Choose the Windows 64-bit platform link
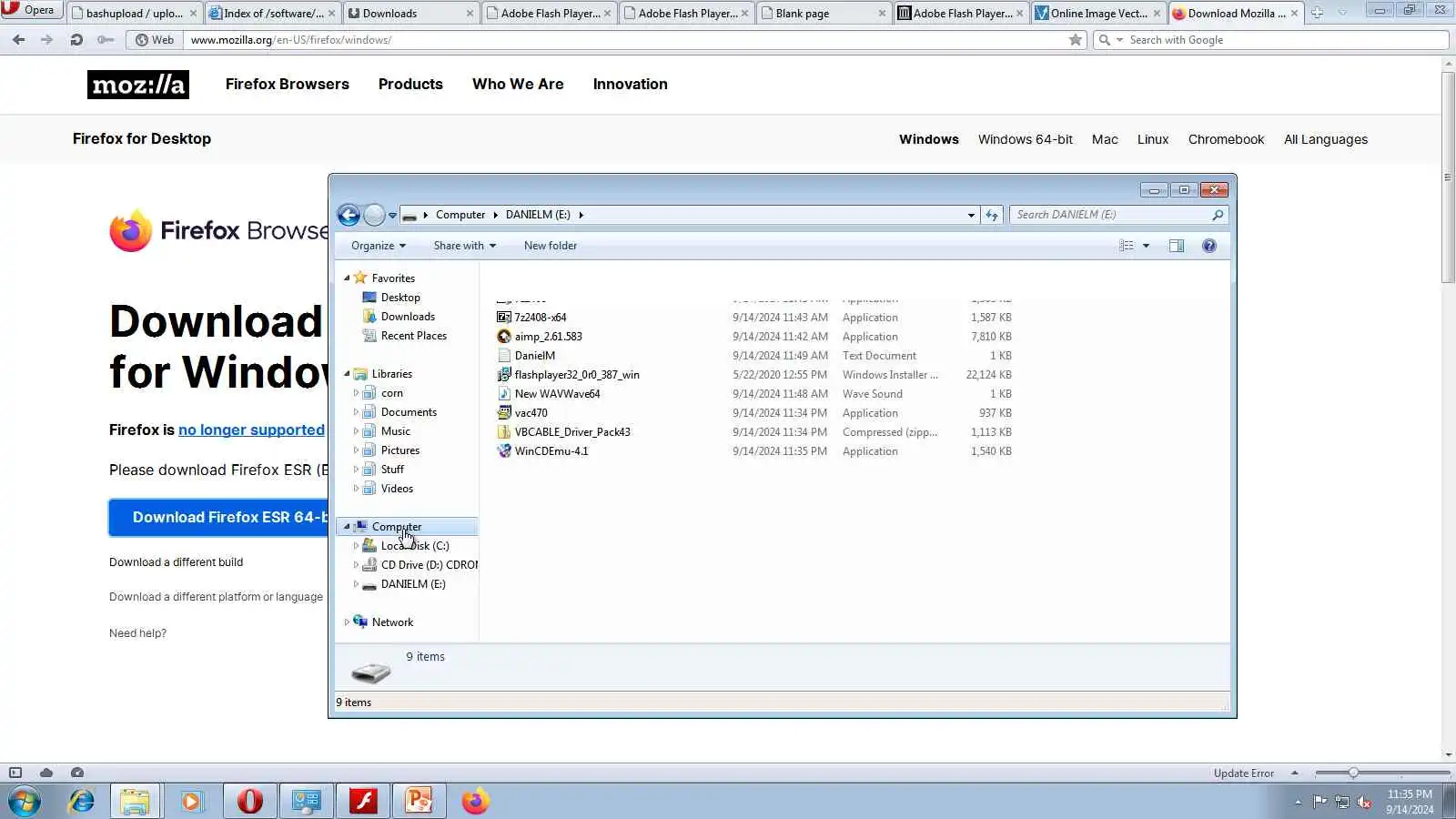1456x819 pixels. [1026, 139]
